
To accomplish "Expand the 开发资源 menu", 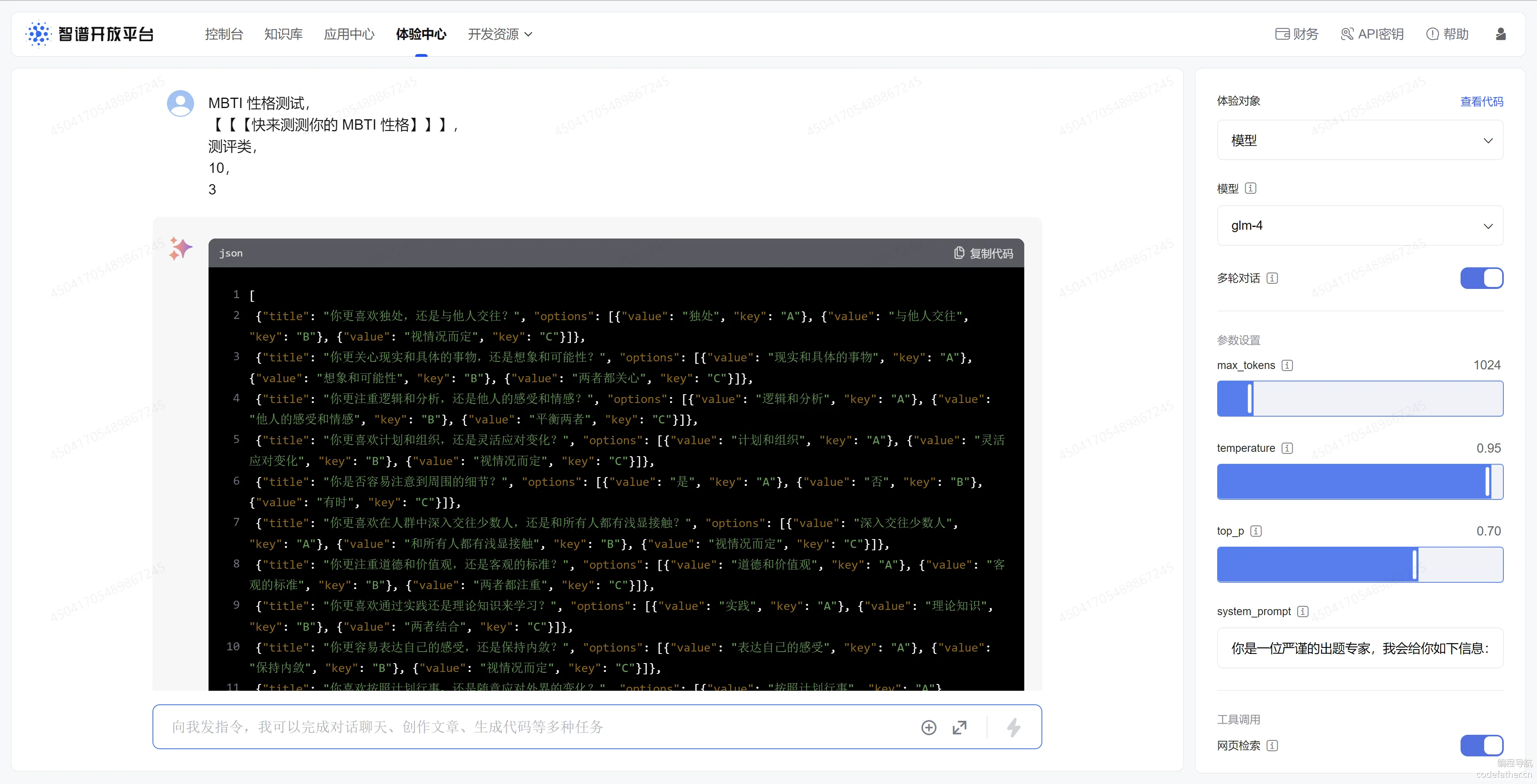I will click(x=500, y=34).
